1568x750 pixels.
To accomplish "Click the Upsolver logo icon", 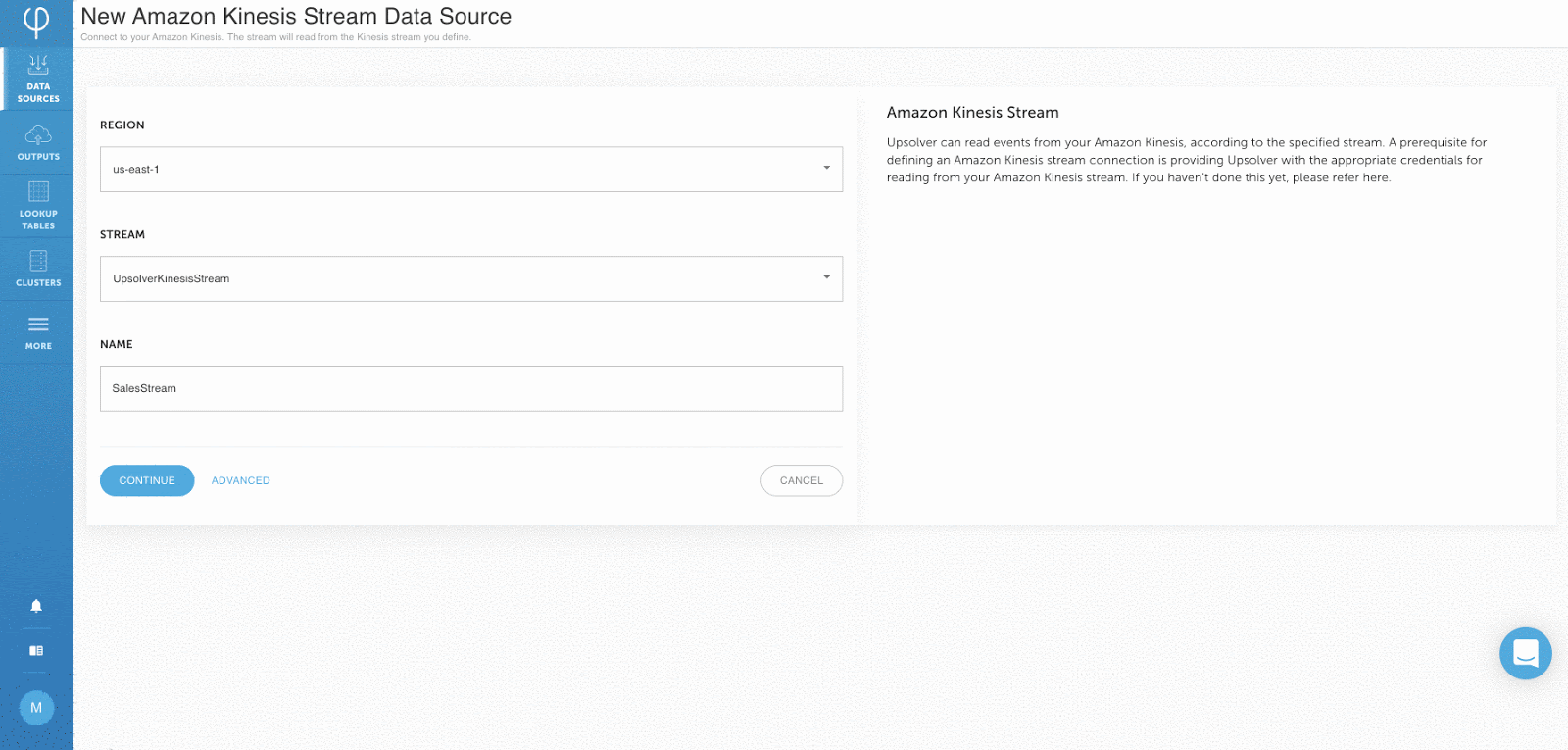I will [36, 22].
